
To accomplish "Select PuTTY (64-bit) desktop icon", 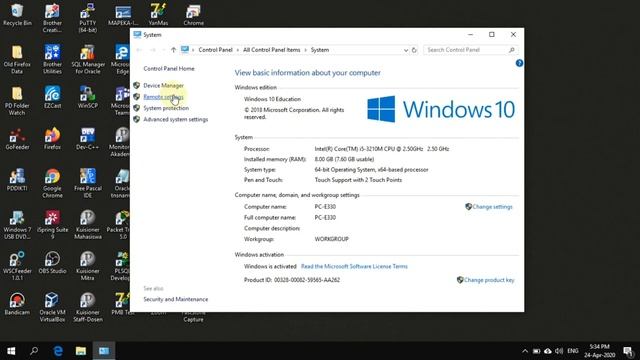I will (x=88, y=18).
